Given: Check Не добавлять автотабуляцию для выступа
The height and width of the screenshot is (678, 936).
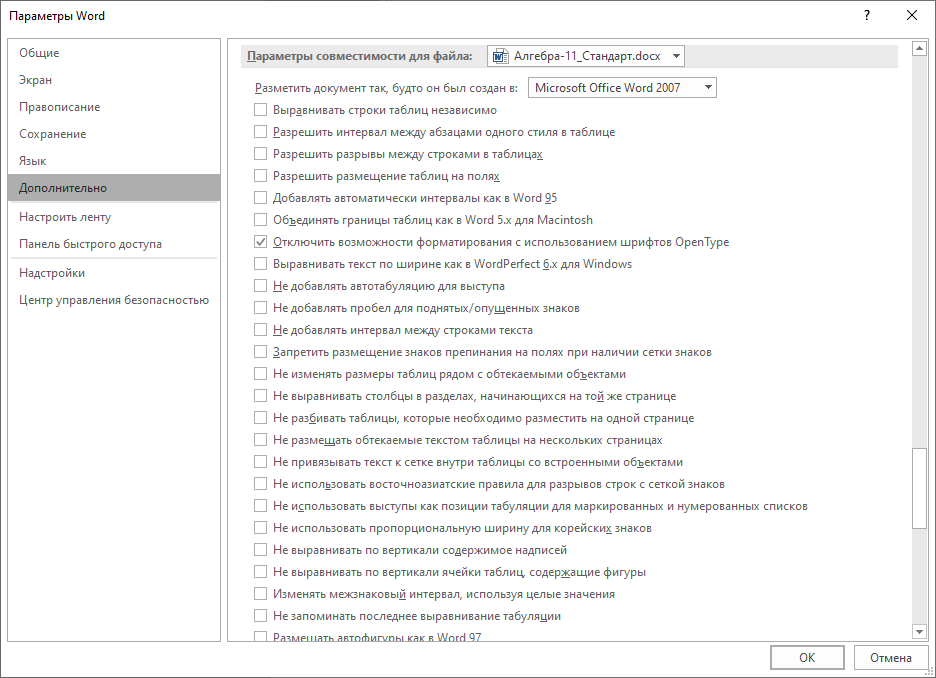Looking at the screenshot, I should click(260, 286).
